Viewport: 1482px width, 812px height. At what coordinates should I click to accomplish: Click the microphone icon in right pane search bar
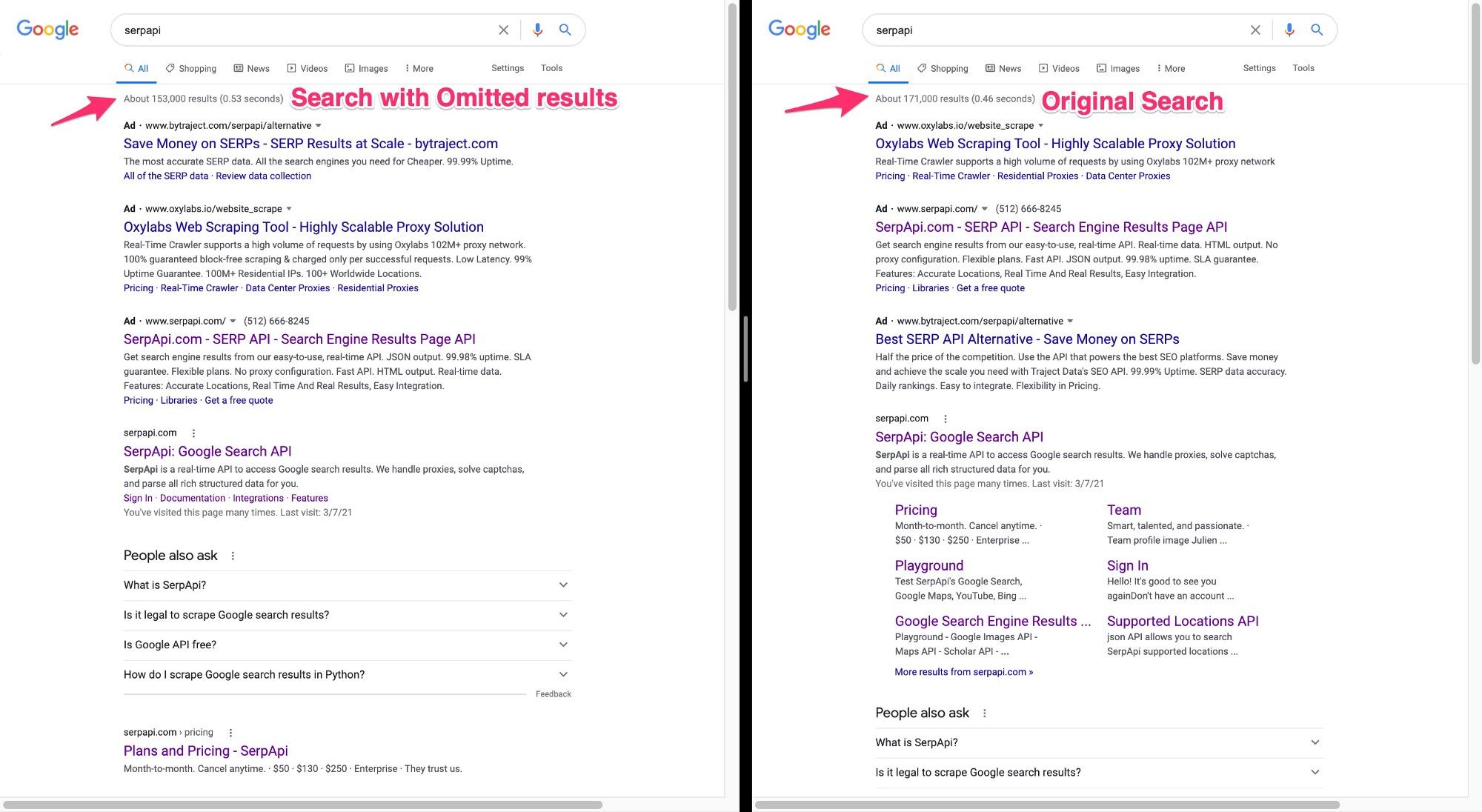pos(1289,30)
